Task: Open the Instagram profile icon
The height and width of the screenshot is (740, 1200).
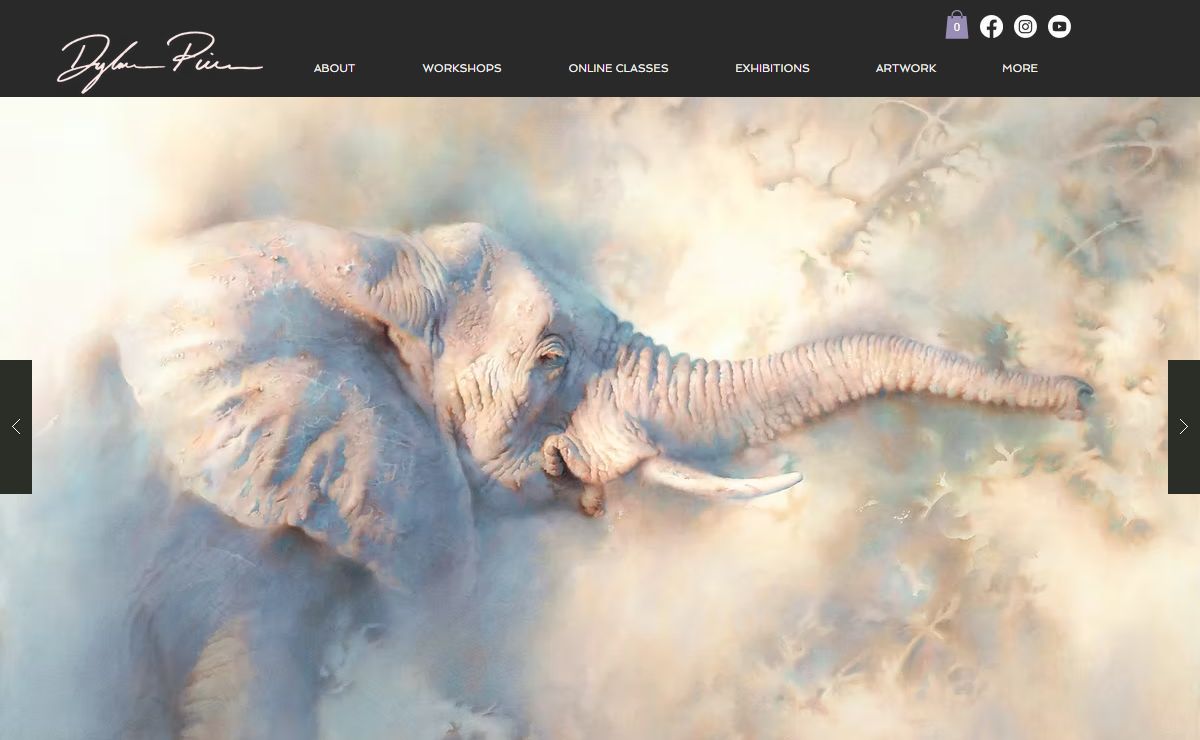Action: point(1025,27)
